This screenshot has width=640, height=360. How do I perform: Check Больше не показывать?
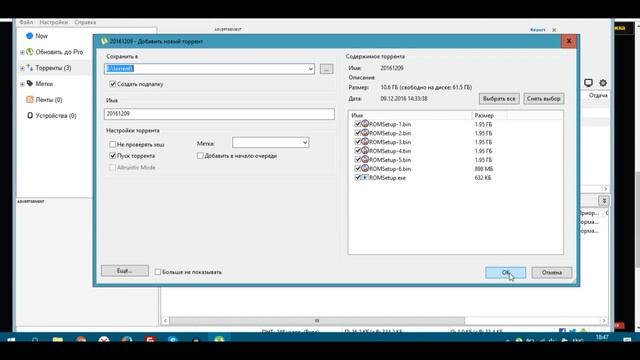coord(158,272)
